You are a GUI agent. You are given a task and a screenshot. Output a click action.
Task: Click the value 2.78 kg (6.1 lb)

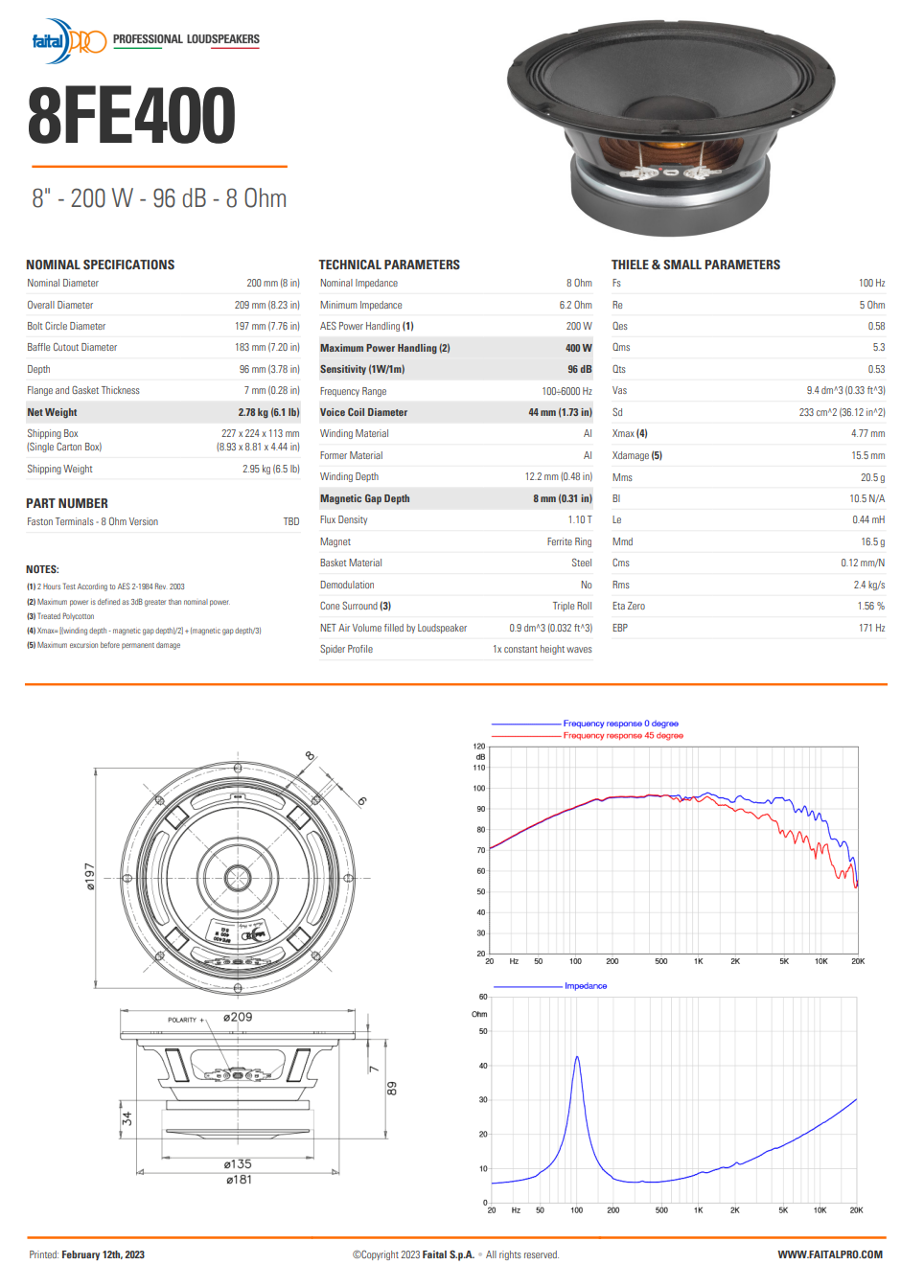click(269, 412)
